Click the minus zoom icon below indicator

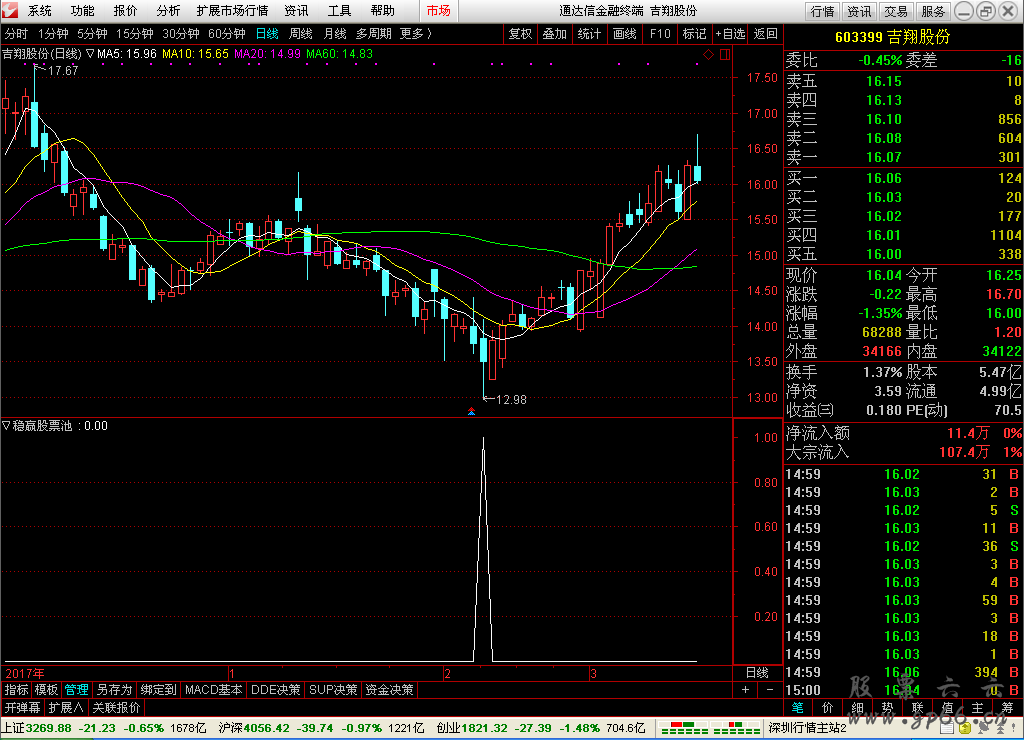tap(769, 690)
